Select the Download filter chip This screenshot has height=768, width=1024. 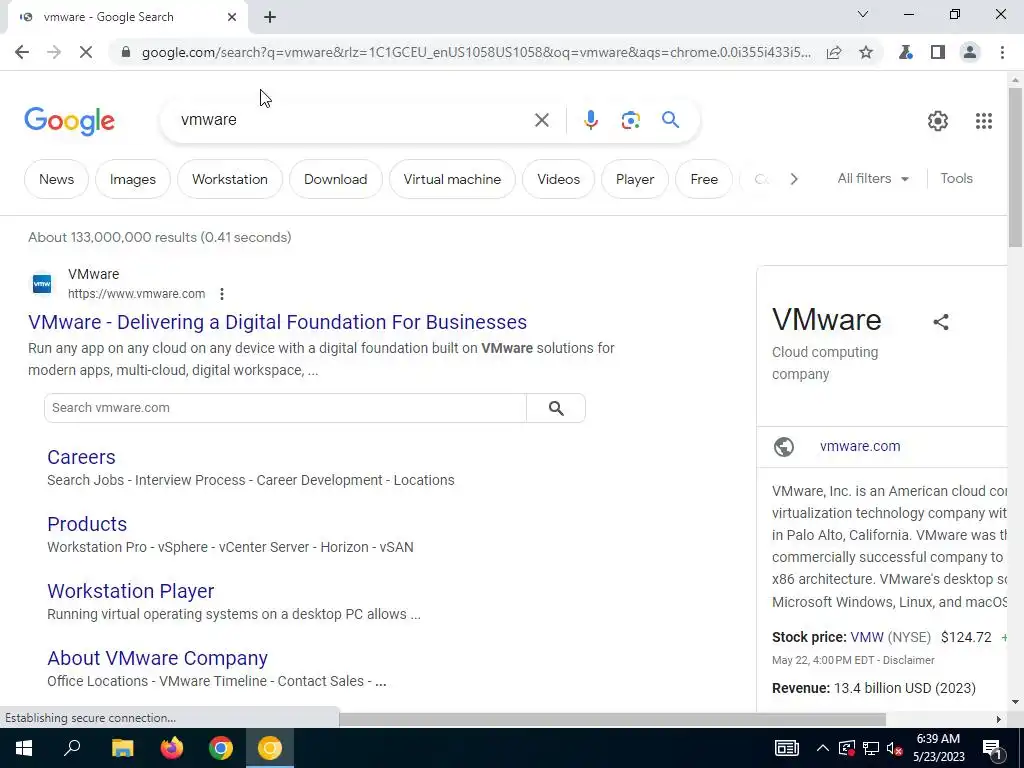(336, 179)
